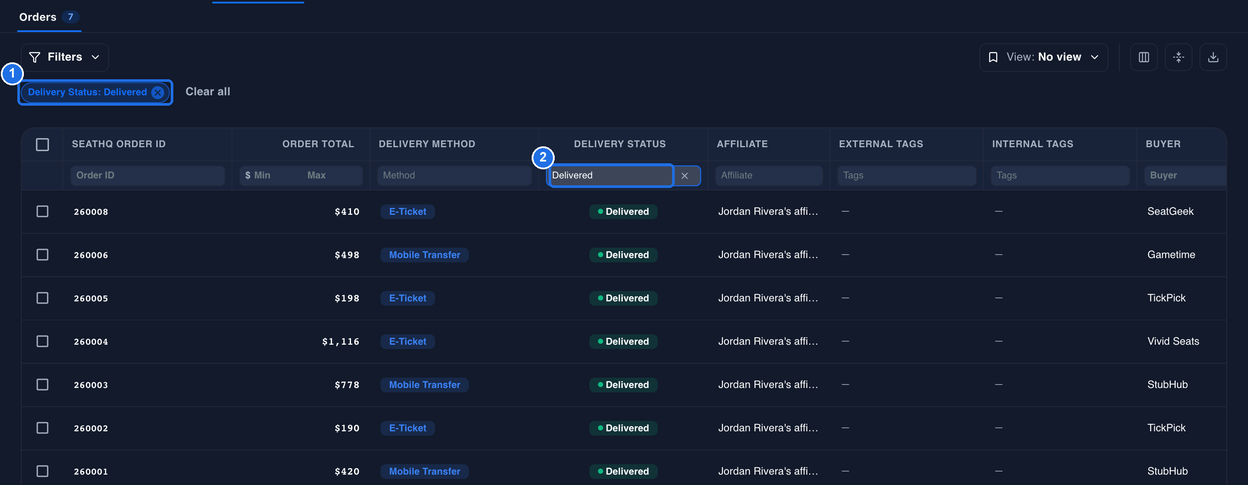Click the Buyer filter field
The width and height of the screenshot is (1248, 485).
[1186, 175]
